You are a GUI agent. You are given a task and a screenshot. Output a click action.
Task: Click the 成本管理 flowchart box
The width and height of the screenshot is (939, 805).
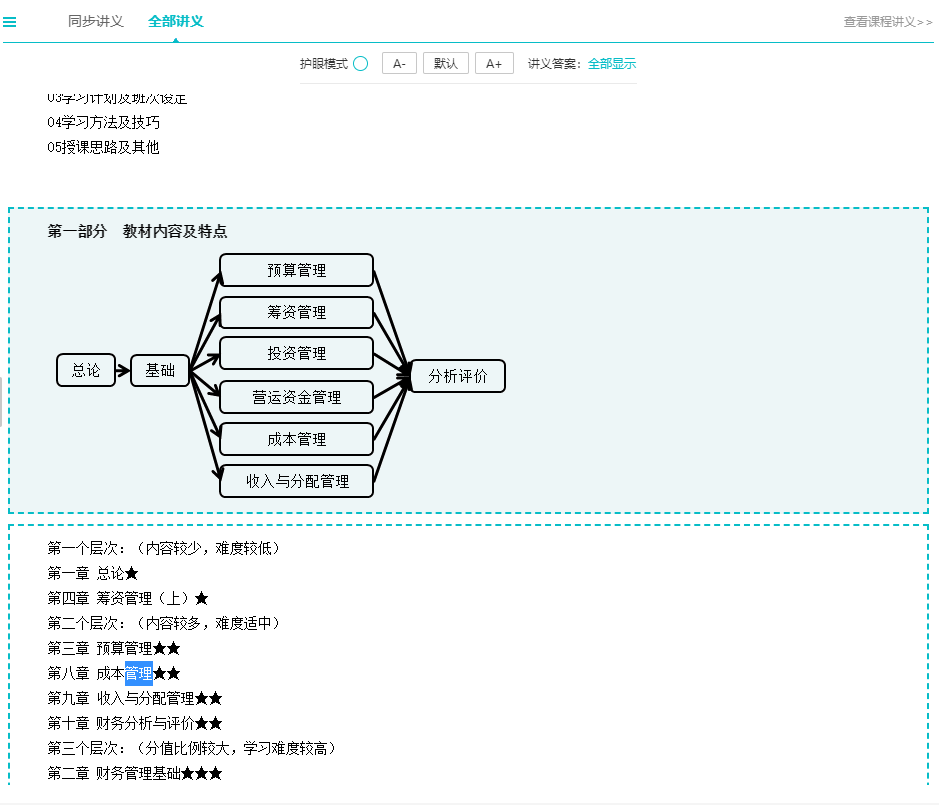[296, 438]
